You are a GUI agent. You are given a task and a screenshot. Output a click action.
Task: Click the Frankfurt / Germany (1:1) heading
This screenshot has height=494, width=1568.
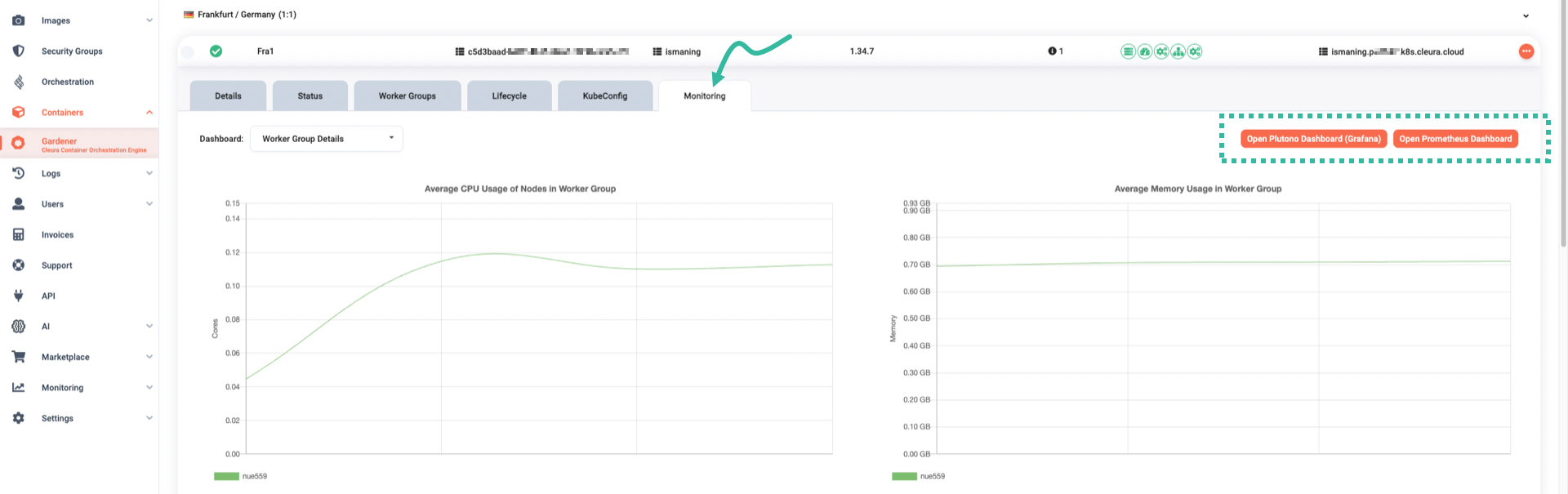click(247, 15)
